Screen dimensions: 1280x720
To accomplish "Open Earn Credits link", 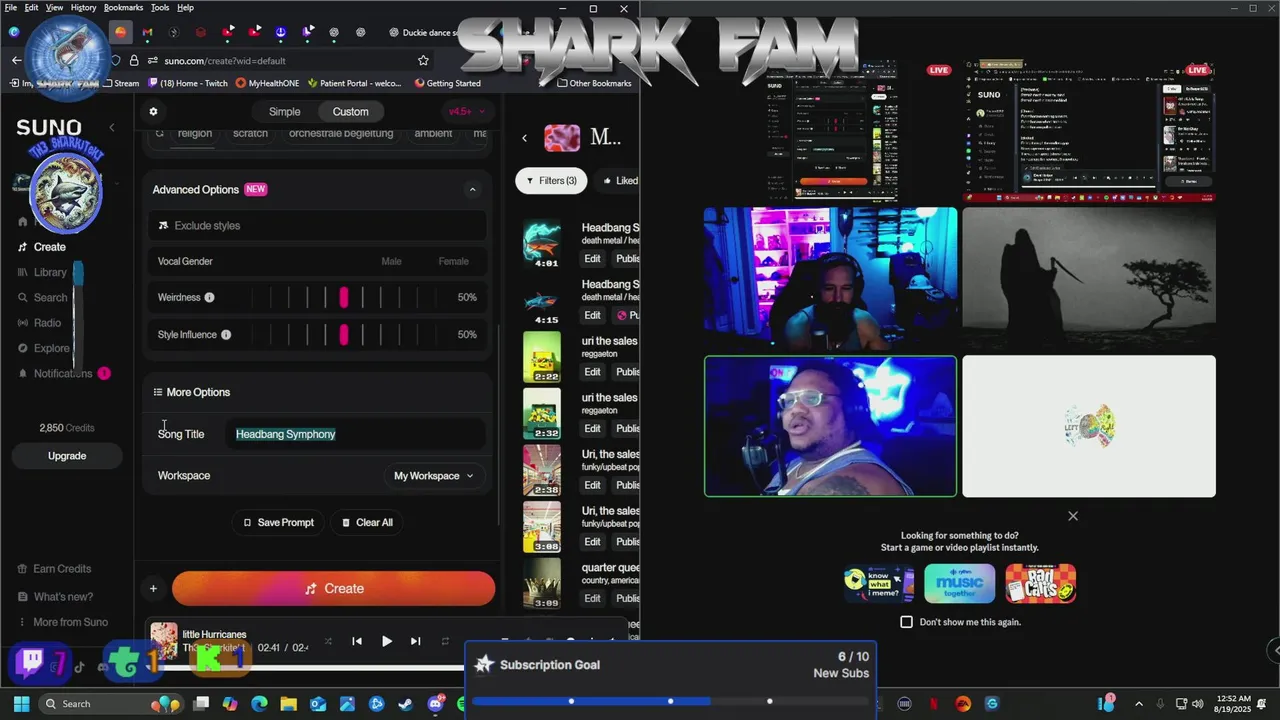I will 54,569.
